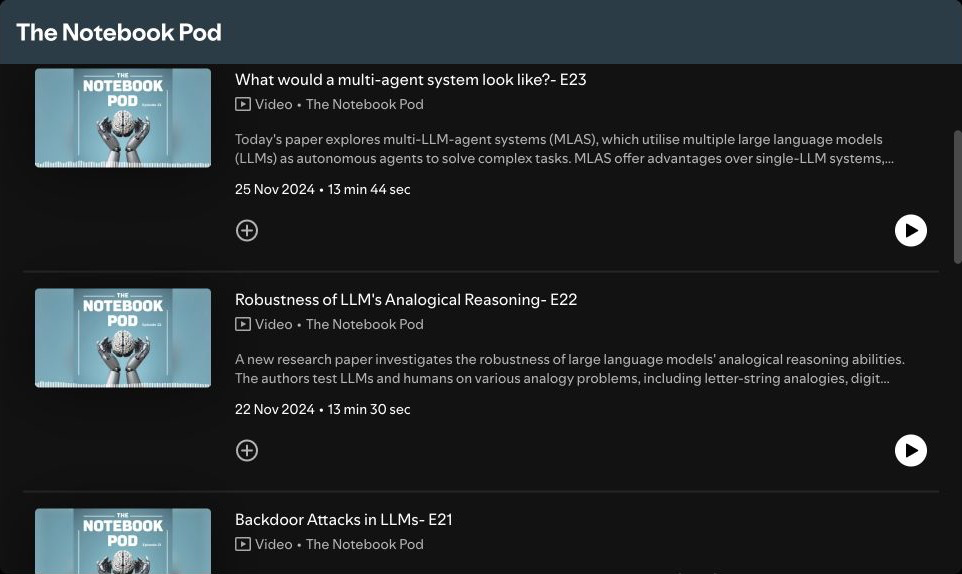Click The Notebook Pod link under E22

[364, 324]
